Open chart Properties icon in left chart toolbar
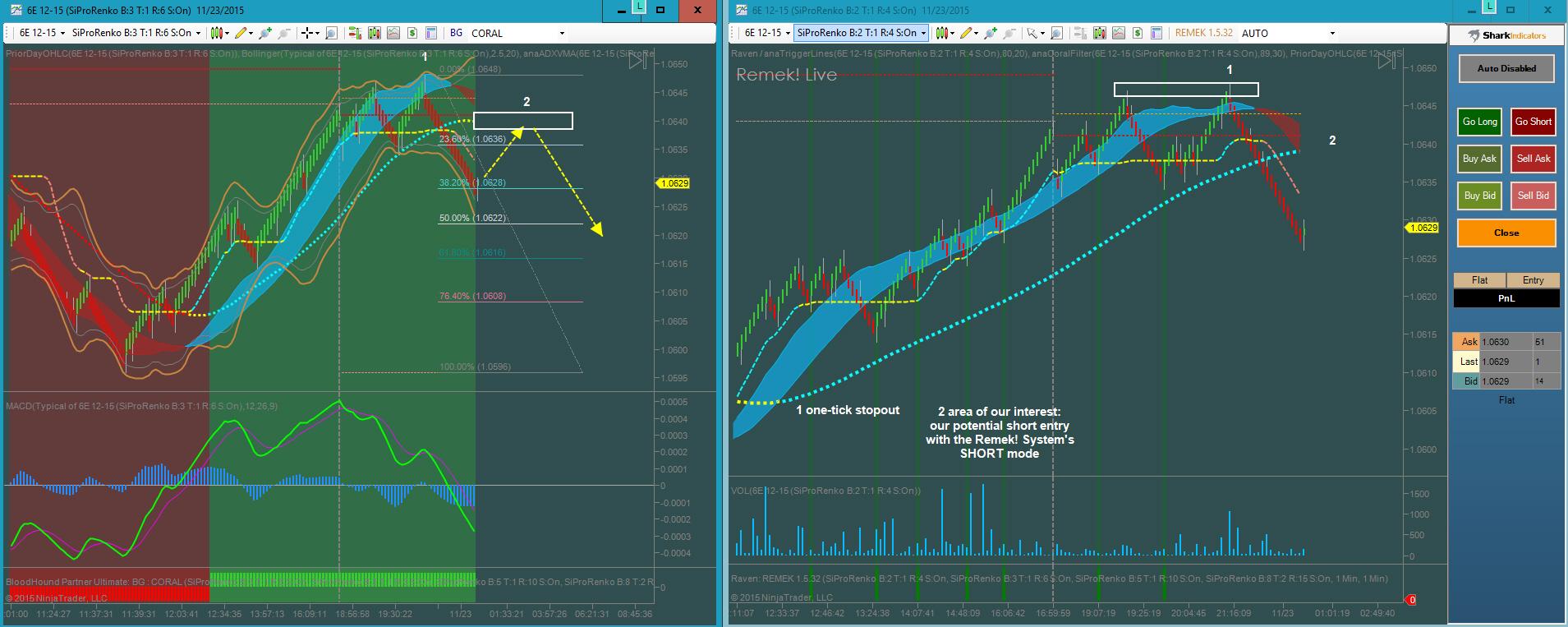This screenshot has height=627, width=1568. pyautogui.click(x=431, y=33)
